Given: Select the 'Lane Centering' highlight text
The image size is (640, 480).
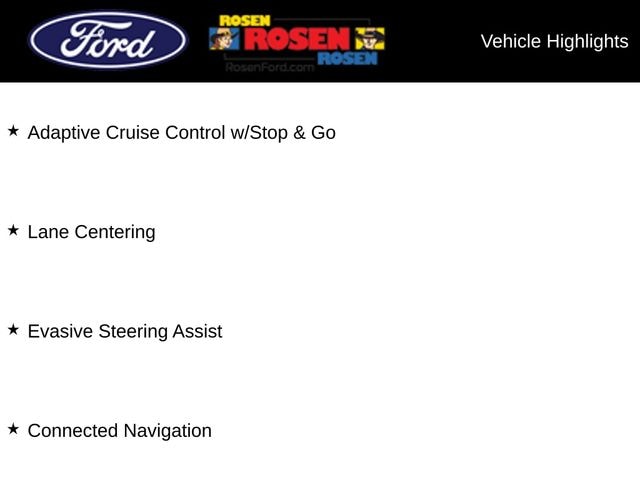Looking at the screenshot, I should tap(91, 232).
